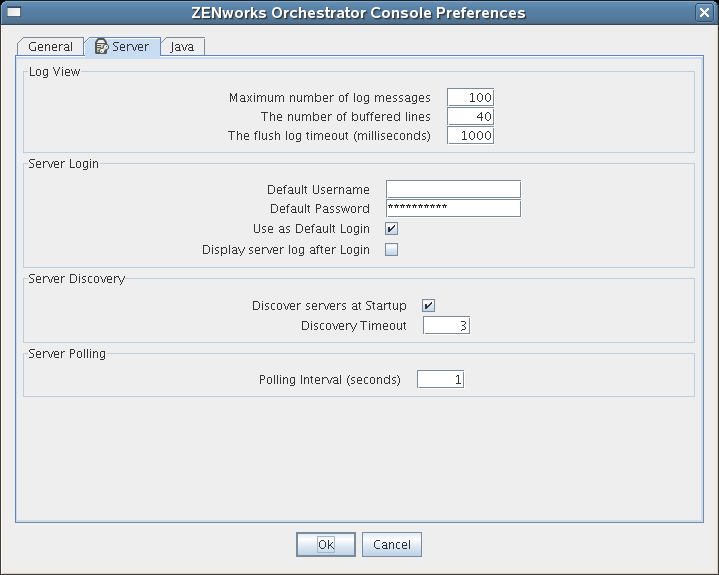Focus the Default Password field
The height and width of the screenshot is (575, 719).
[453, 209]
